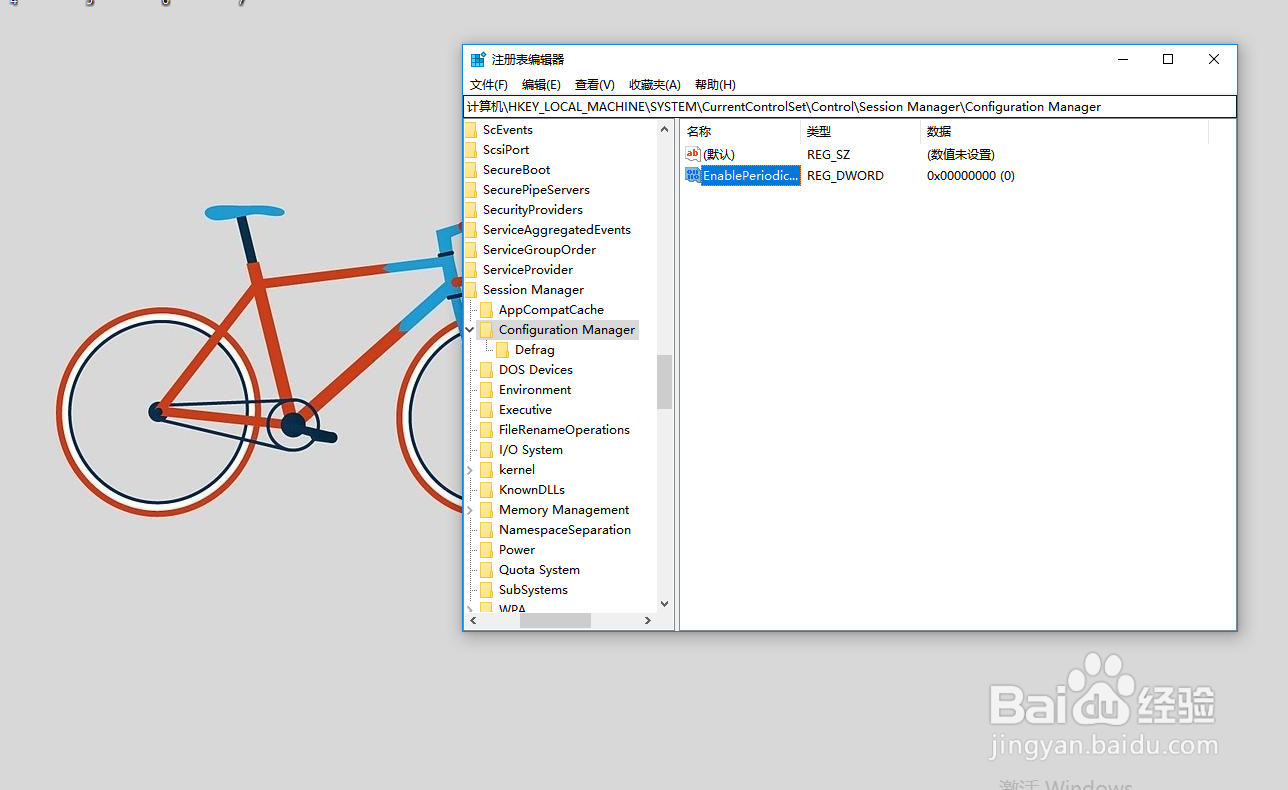The width and height of the screenshot is (1288, 790).
Task: Select the Executive tree label
Action: coord(525,410)
